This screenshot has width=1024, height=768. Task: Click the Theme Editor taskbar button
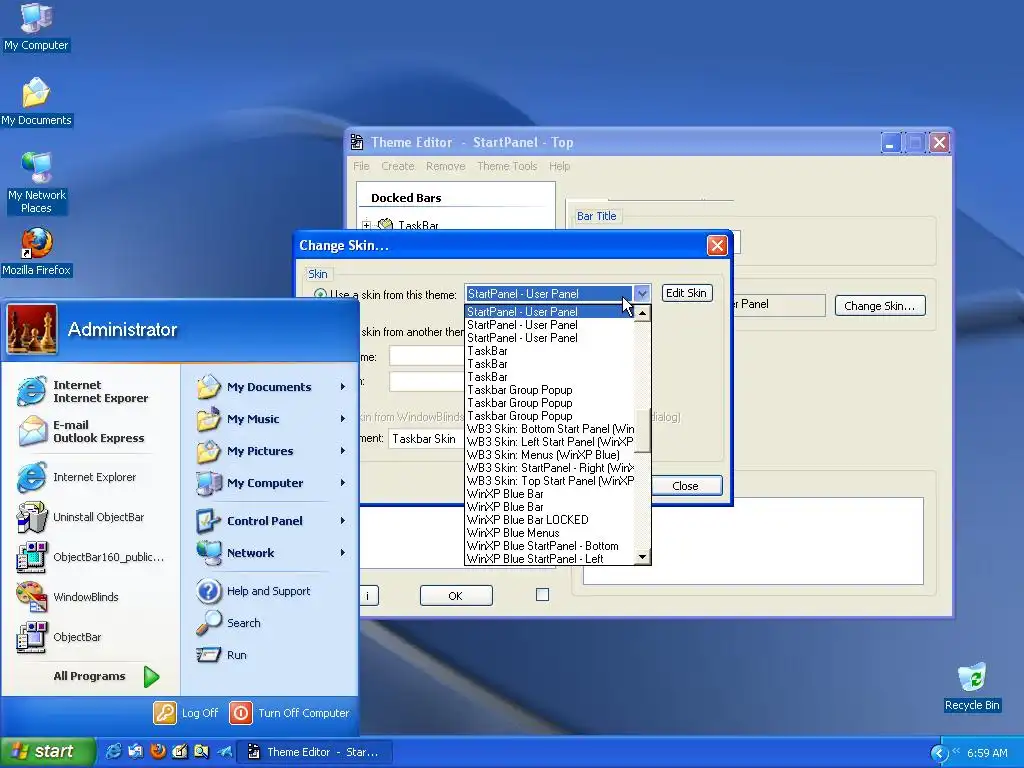pyautogui.click(x=315, y=752)
